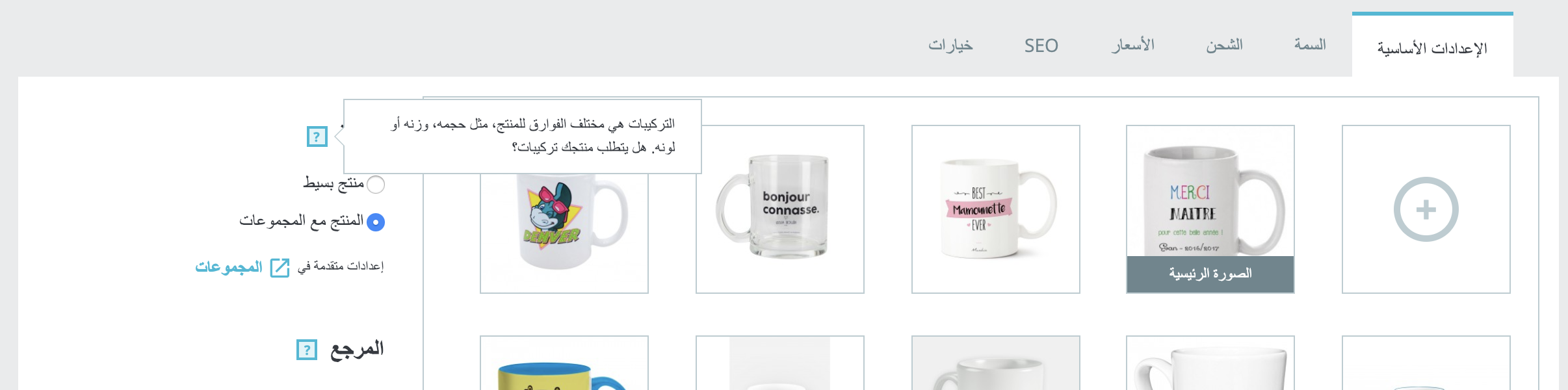
Task: Select the plain white cup thumbnail in second row
Action: 1210,363
